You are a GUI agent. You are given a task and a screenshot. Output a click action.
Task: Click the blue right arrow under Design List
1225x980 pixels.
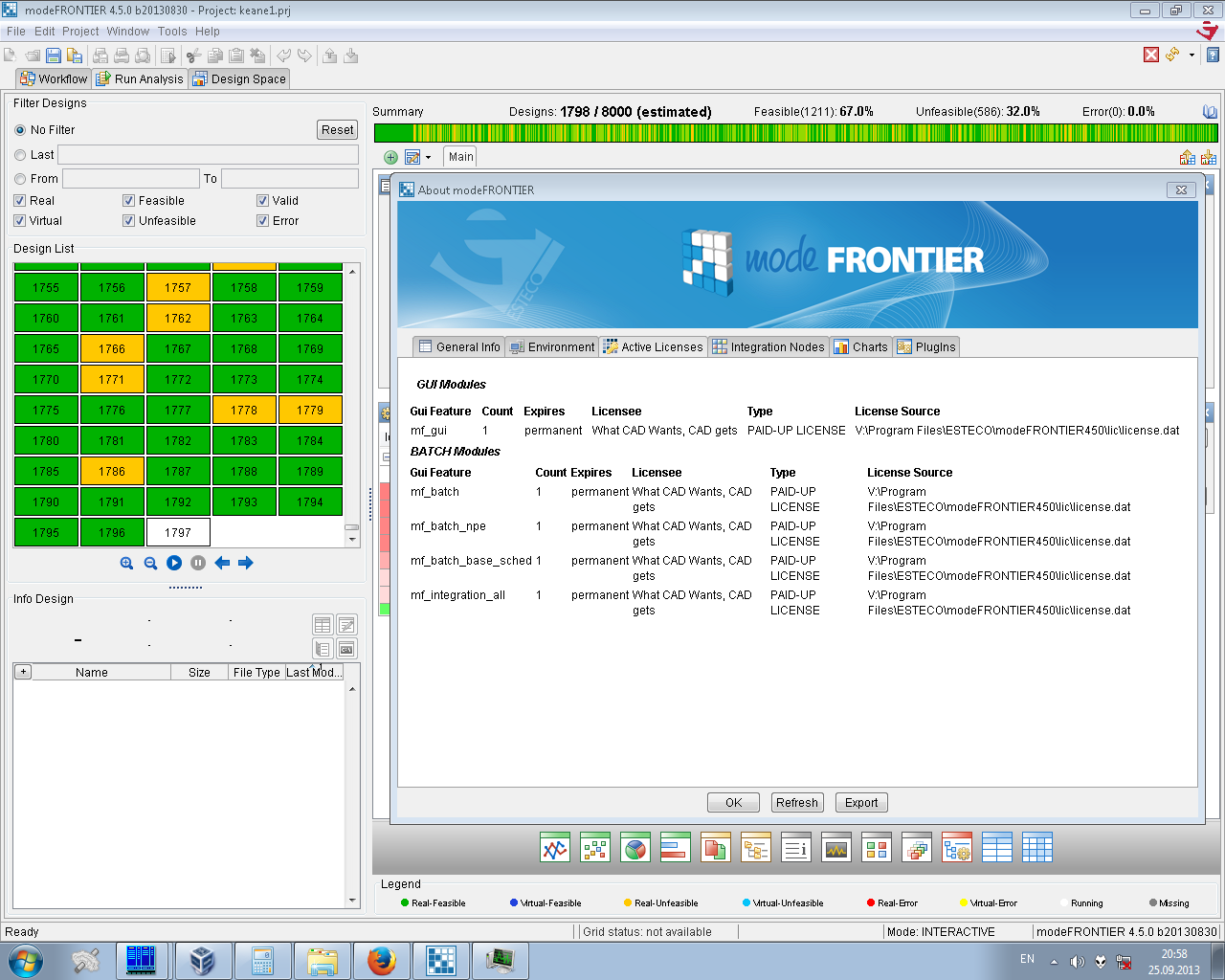pos(246,563)
